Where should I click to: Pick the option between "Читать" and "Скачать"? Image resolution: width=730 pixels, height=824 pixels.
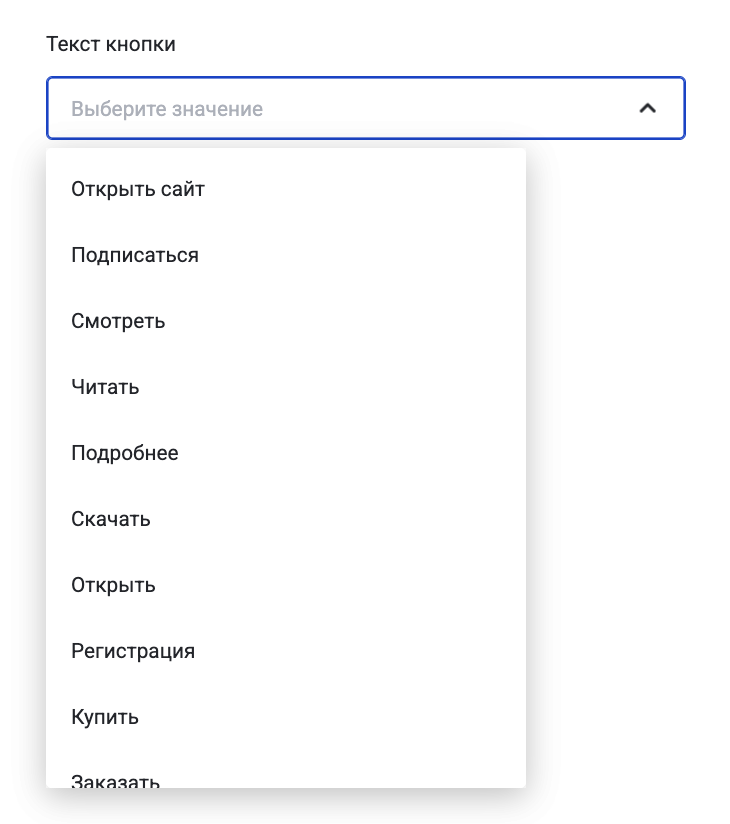125,453
